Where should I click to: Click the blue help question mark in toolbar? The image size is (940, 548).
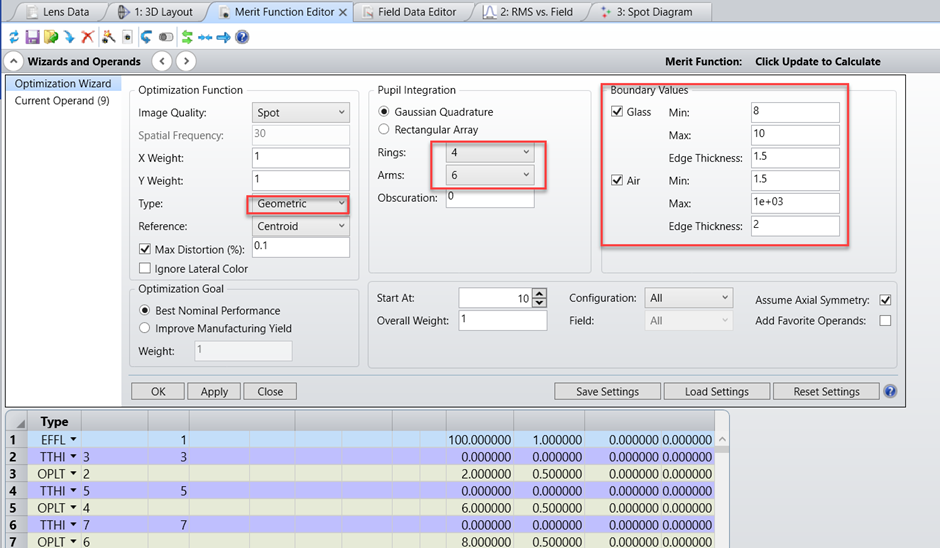pos(242,37)
